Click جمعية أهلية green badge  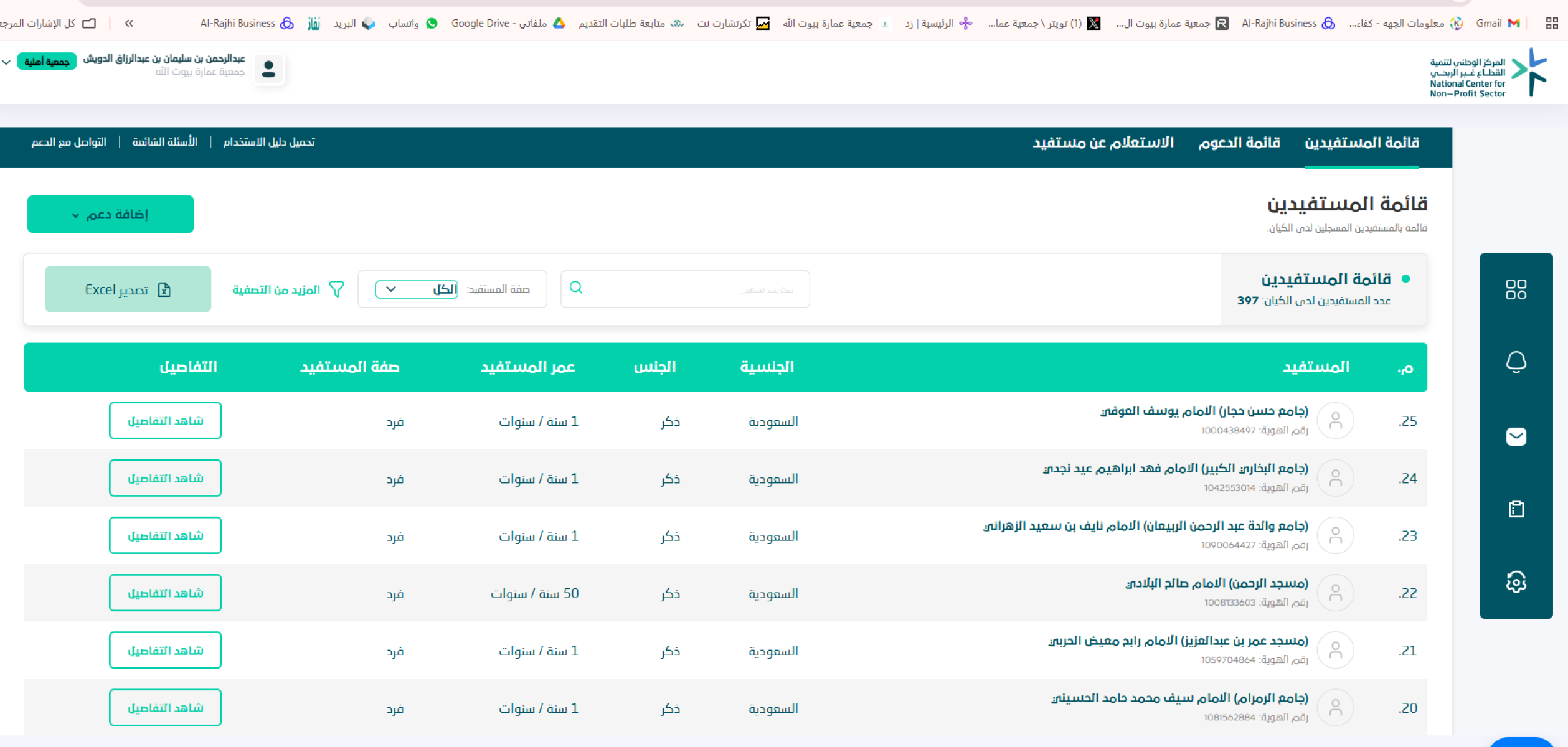click(x=47, y=62)
